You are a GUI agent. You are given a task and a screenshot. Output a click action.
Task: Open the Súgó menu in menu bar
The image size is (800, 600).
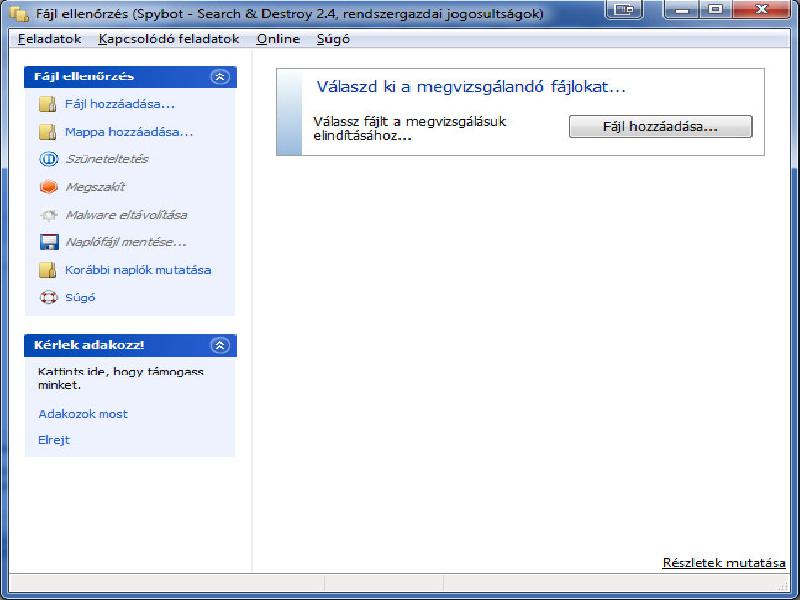coord(333,39)
